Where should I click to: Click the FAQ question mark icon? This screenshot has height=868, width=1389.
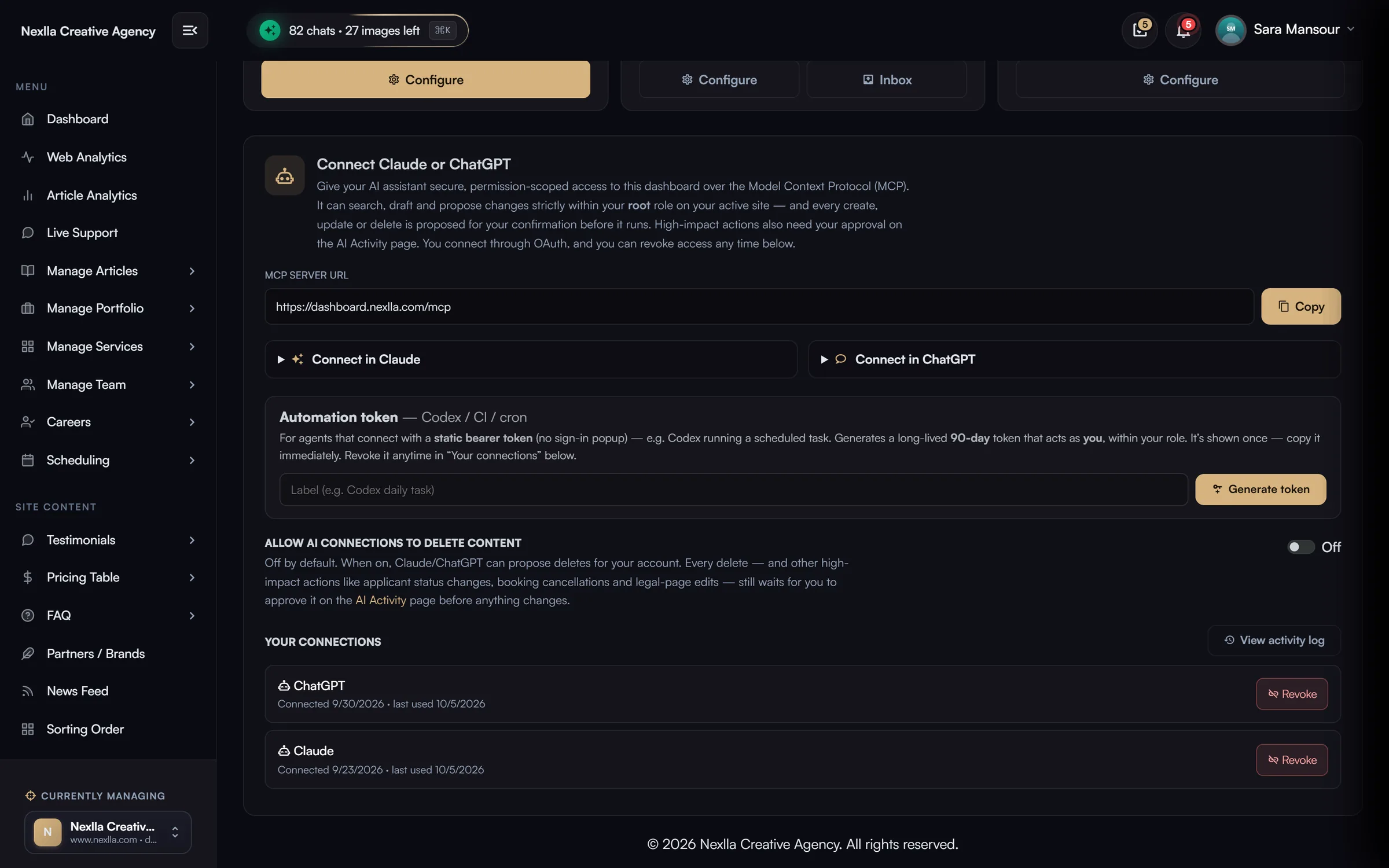point(28,615)
